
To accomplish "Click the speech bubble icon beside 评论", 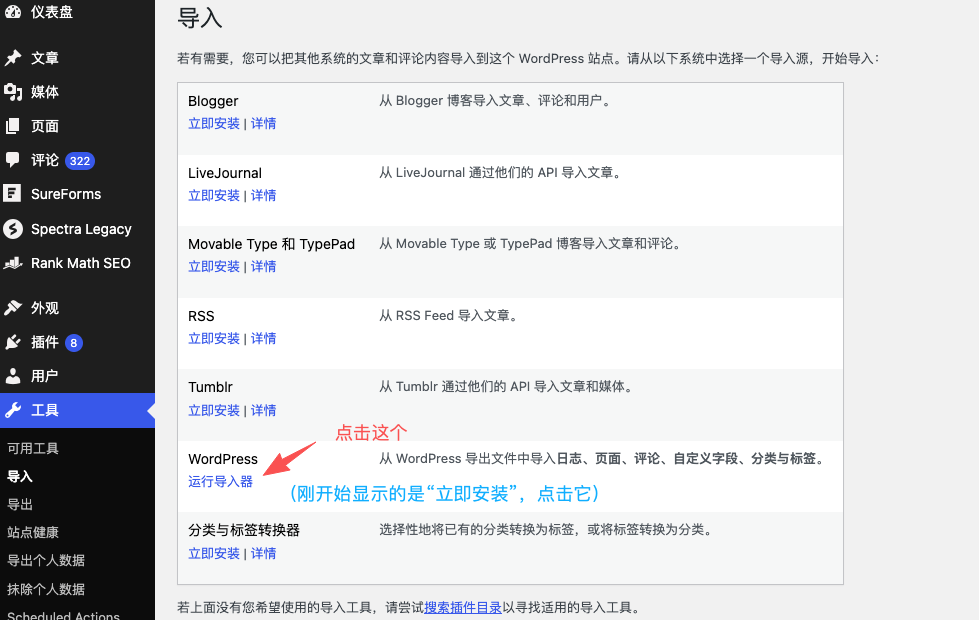I will click(x=12, y=160).
